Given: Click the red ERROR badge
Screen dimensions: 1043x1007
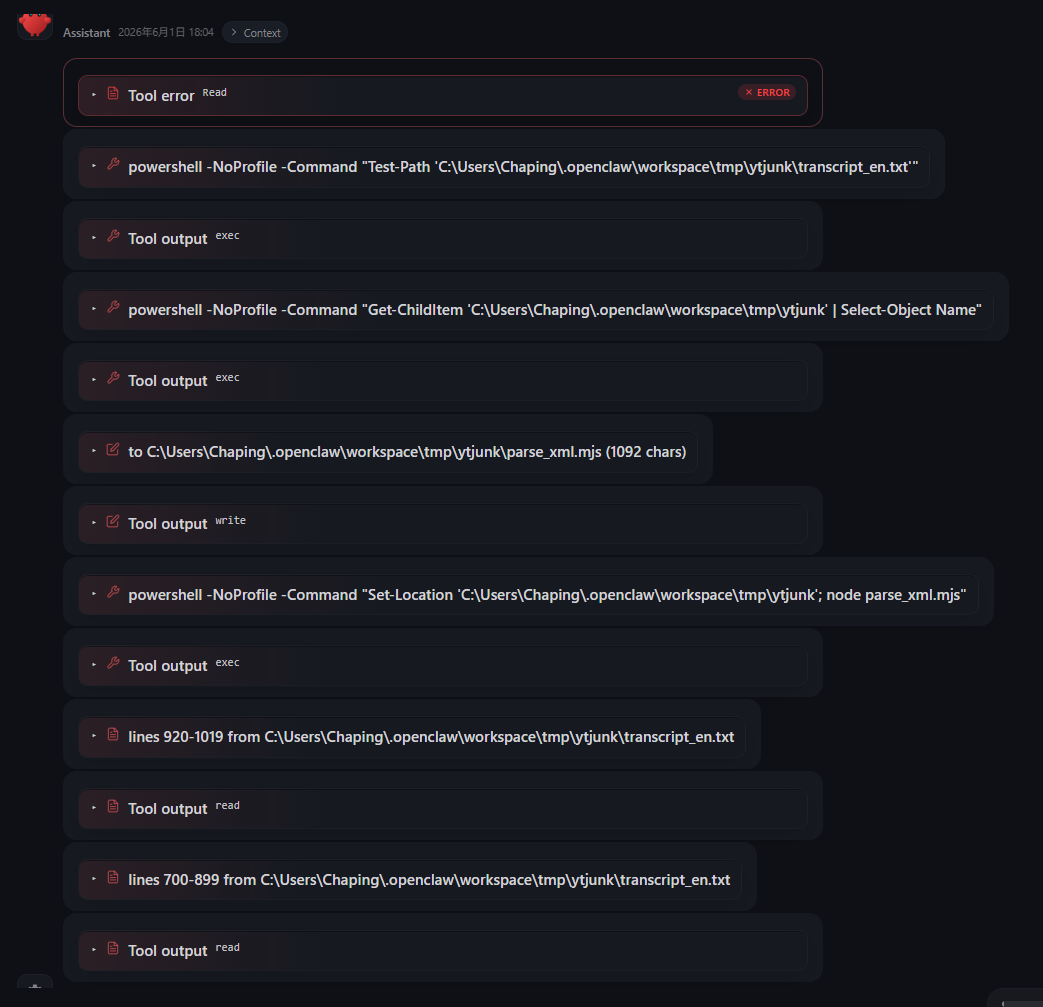Looking at the screenshot, I should point(767,92).
